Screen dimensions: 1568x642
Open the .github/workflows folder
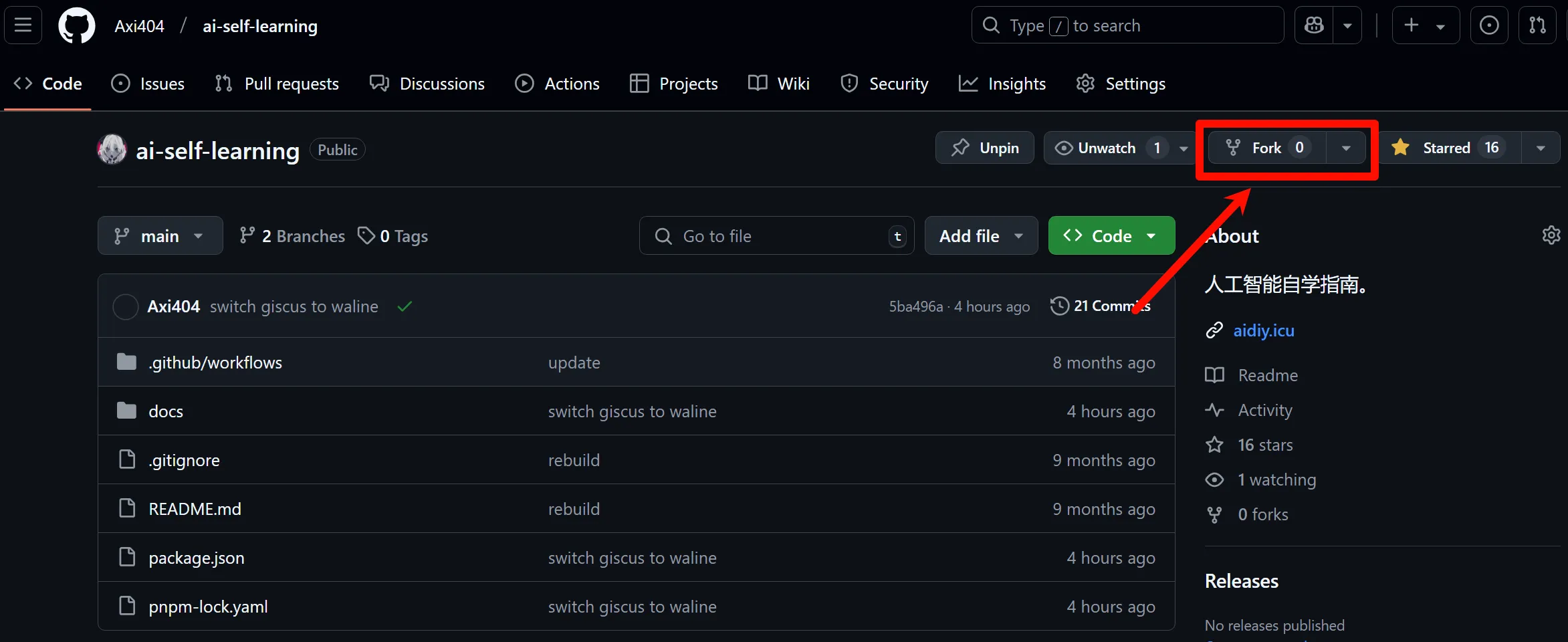coord(215,362)
